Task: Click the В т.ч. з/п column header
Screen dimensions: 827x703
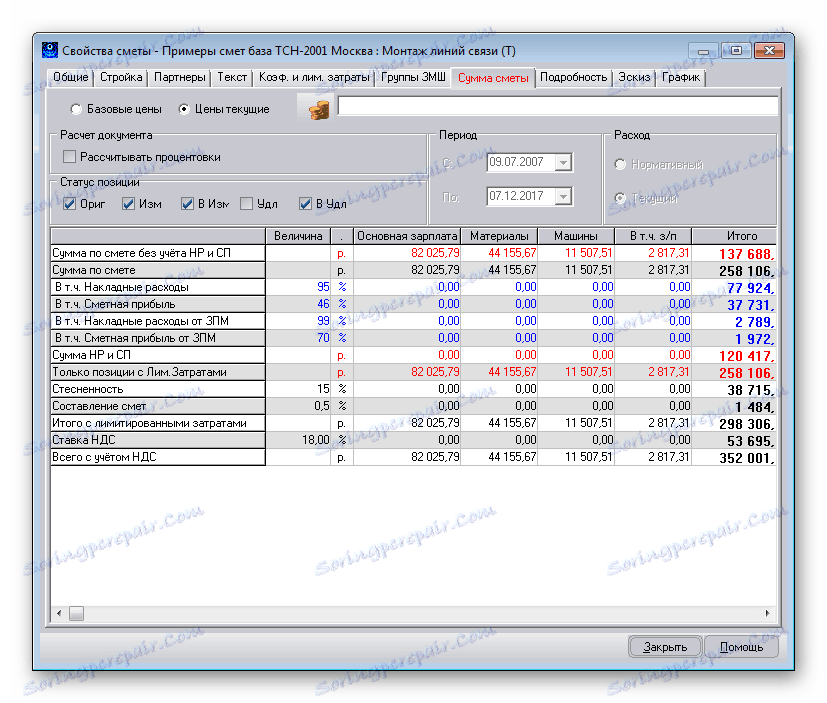Action: [653, 236]
